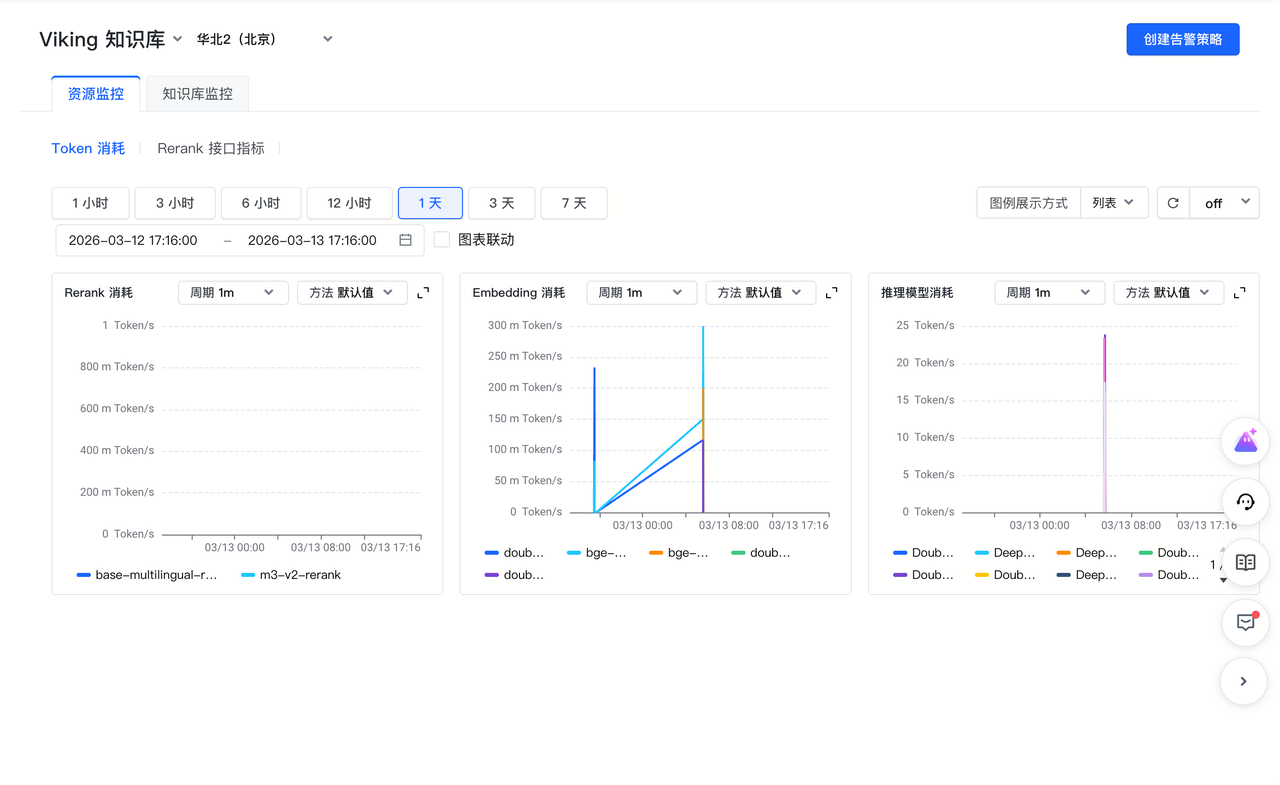Screen dimensions: 1280x785
Task: Collapse the floating sidebar with the chevron button
Action: (x=1244, y=682)
